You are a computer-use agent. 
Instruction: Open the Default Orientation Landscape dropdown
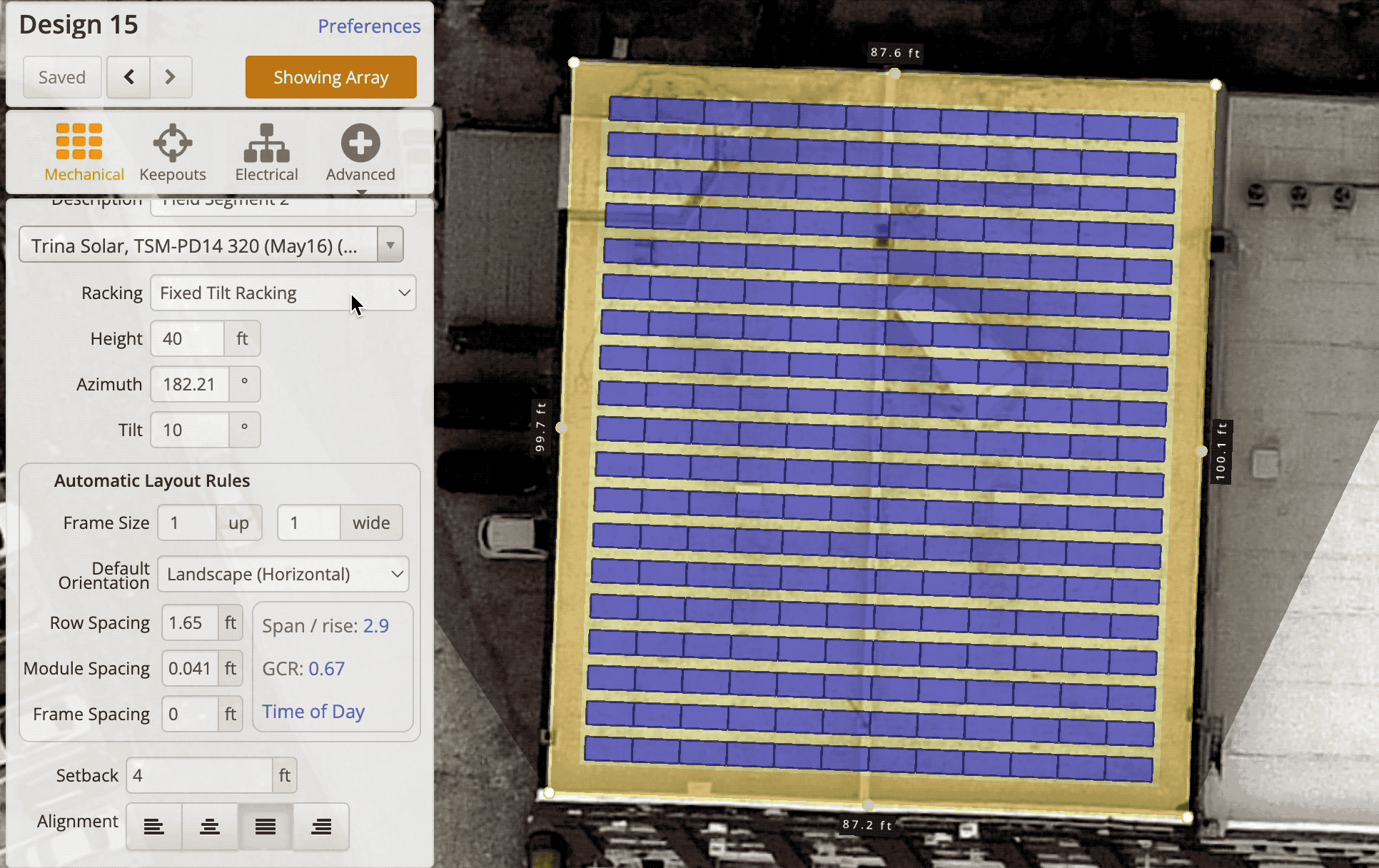283,574
